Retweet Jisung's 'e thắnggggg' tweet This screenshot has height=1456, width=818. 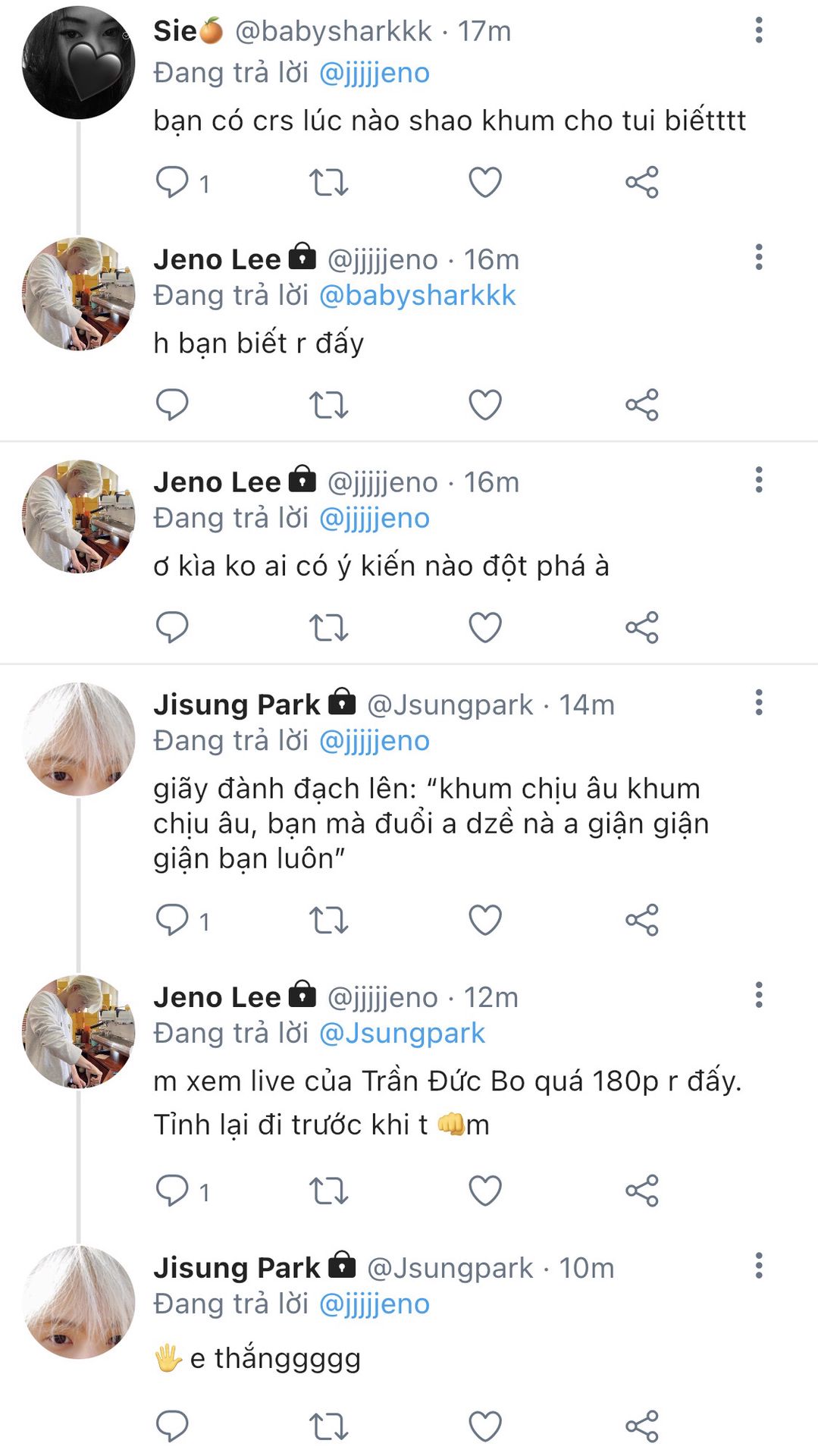point(328,1426)
